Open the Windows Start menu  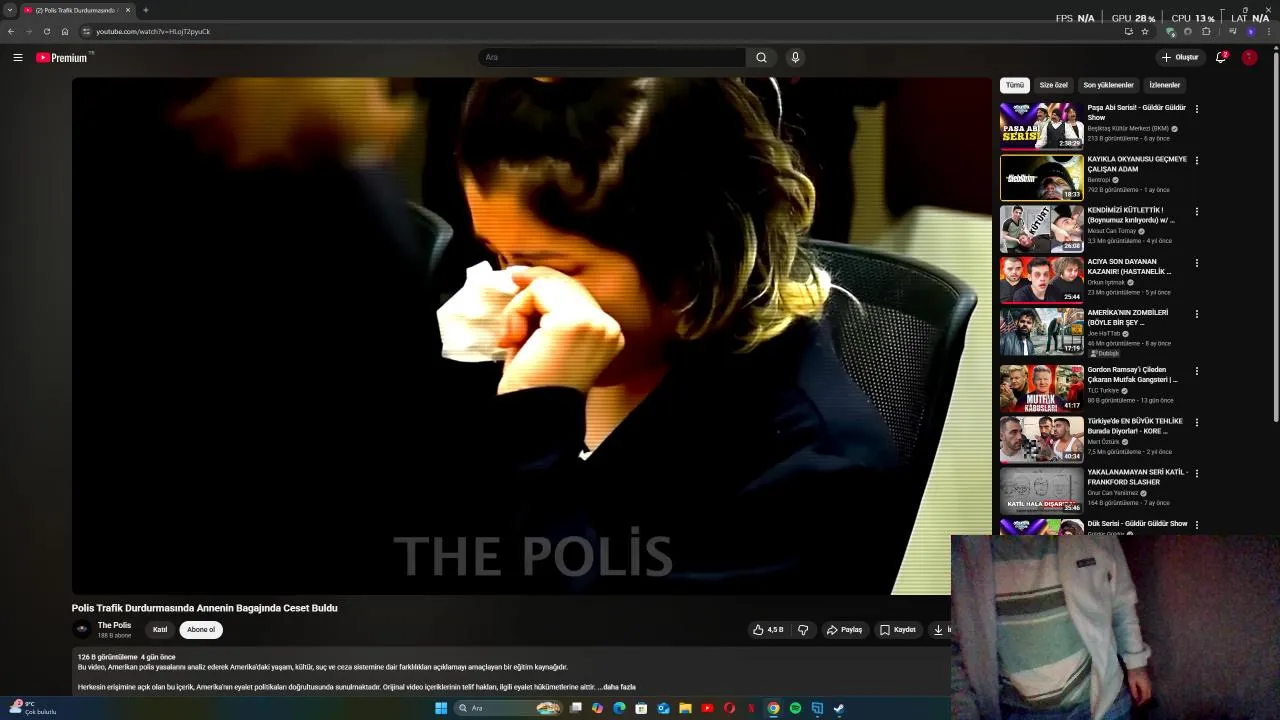coord(441,708)
